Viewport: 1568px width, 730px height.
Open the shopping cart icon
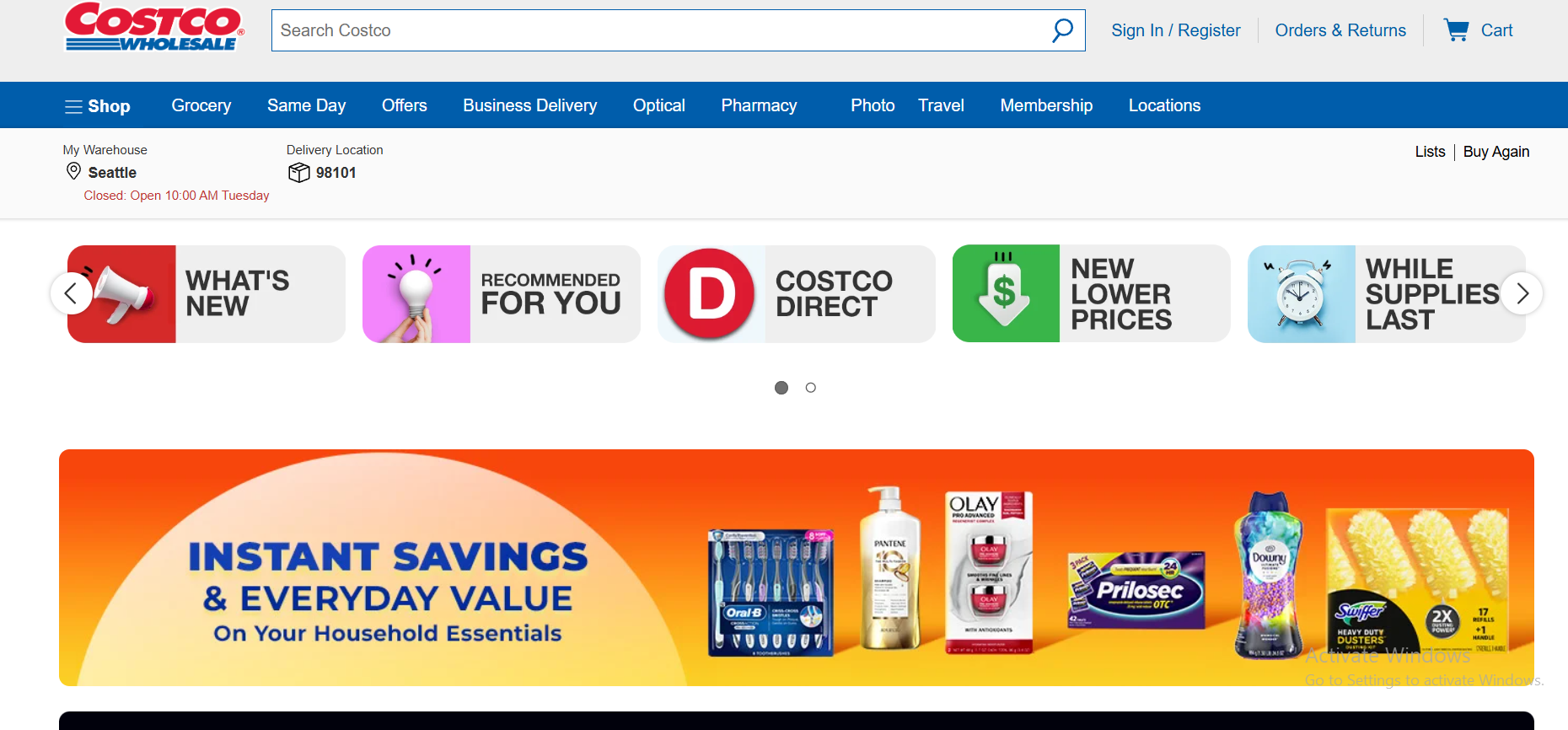[1456, 30]
